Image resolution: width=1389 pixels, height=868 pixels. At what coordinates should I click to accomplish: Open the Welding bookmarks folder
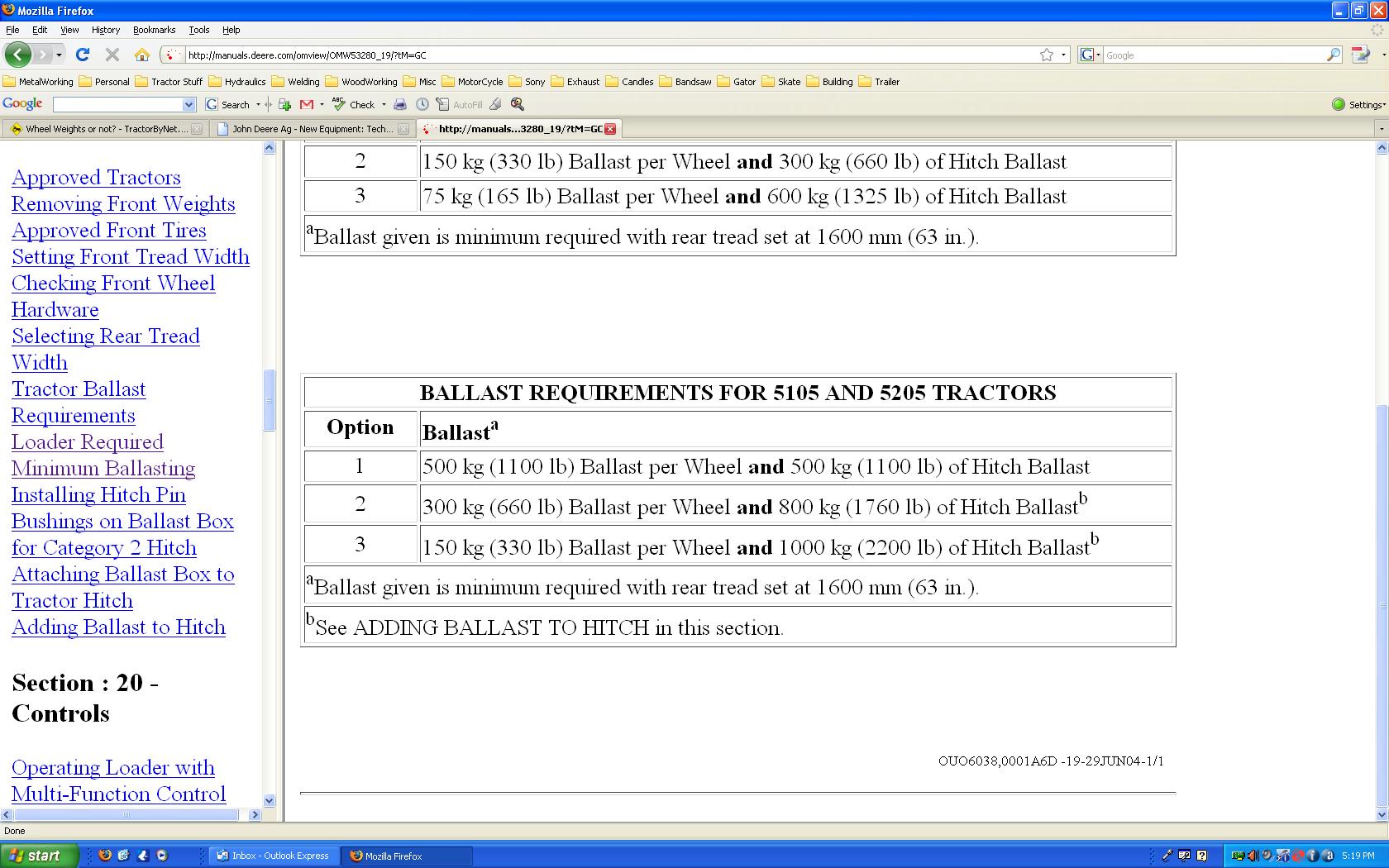tap(296, 82)
